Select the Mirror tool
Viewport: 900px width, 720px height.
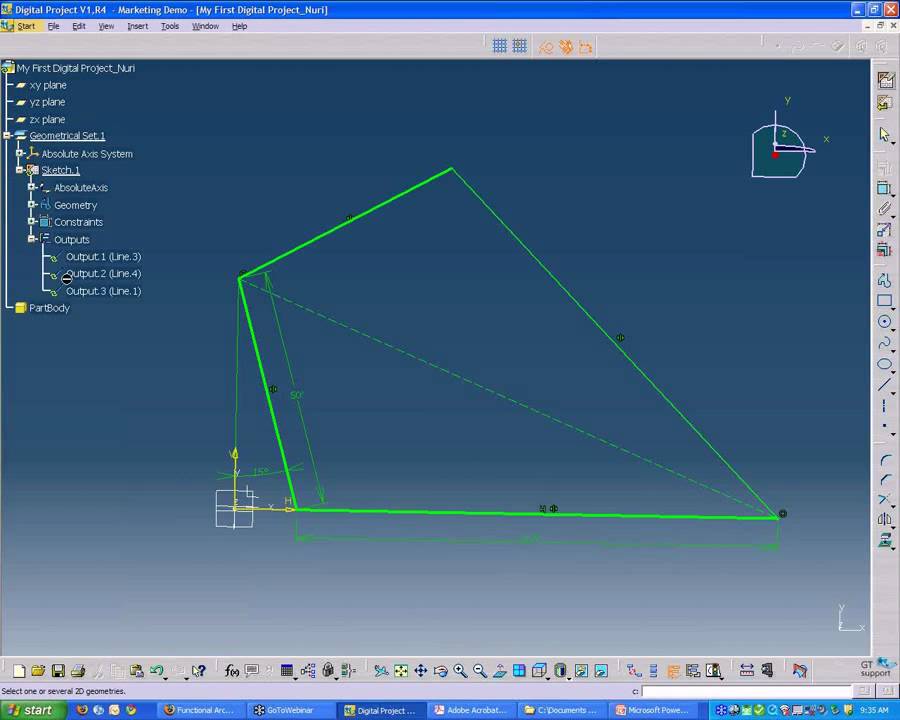[885, 519]
